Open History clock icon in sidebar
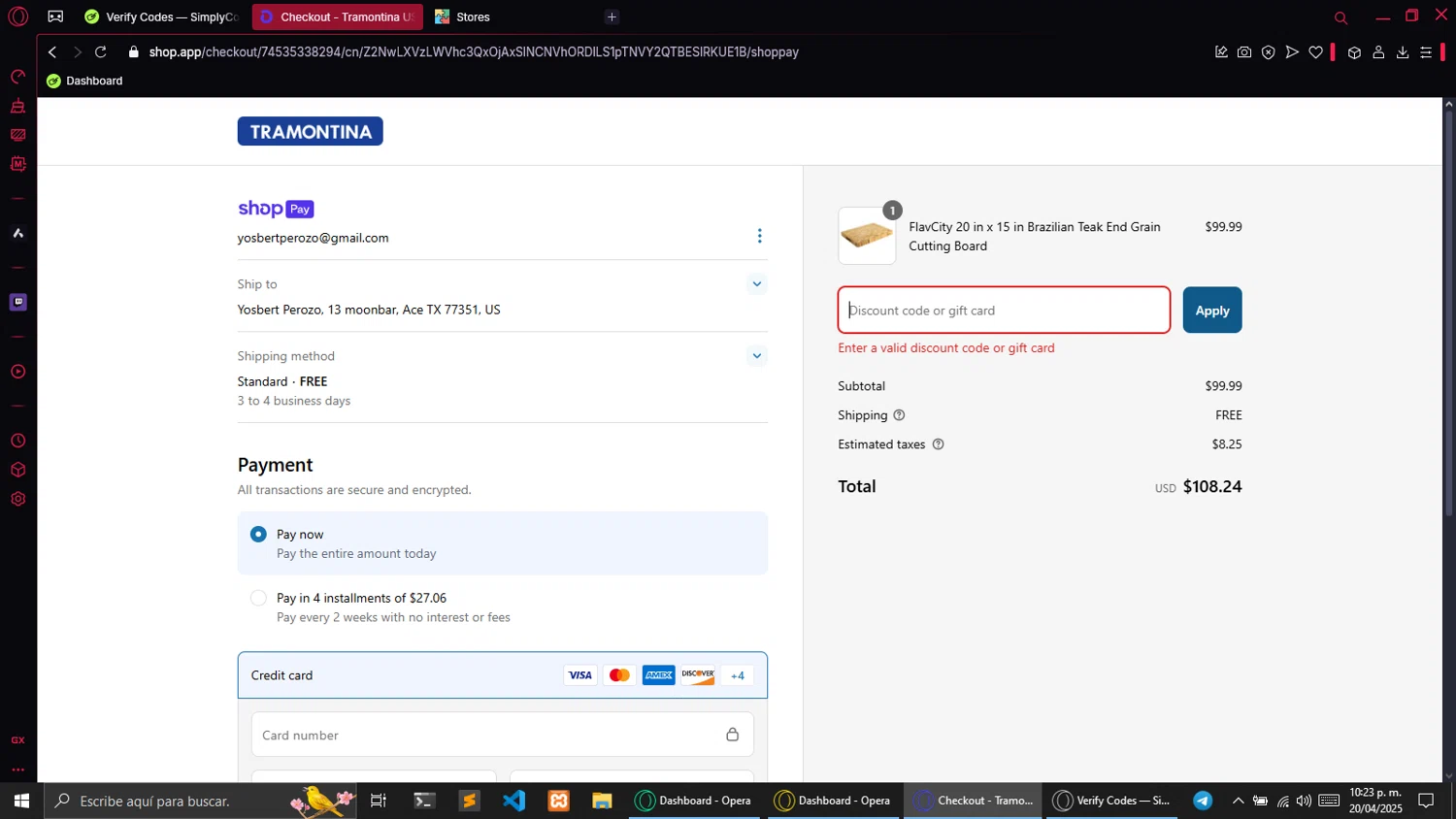 pyautogui.click(x=17, y=441)
